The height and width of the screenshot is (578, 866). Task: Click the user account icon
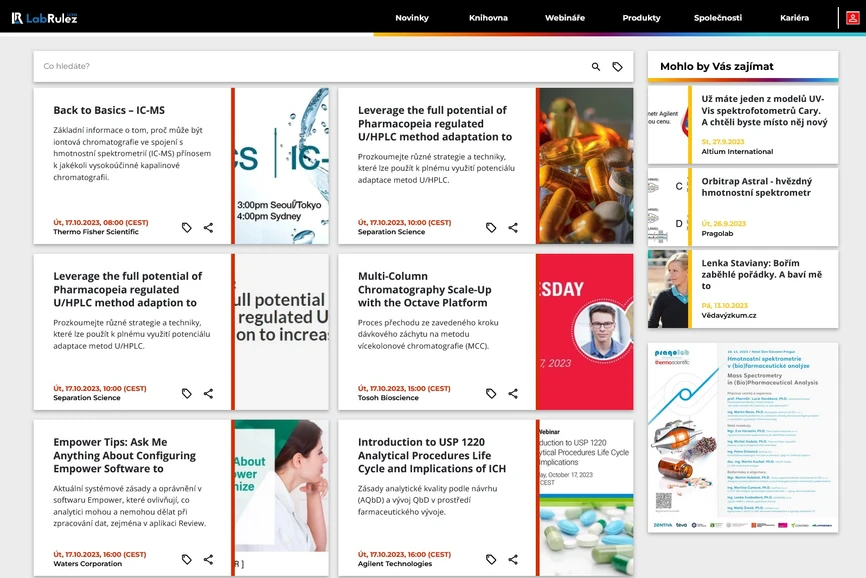pyautogui.click(x=852, y=18)
